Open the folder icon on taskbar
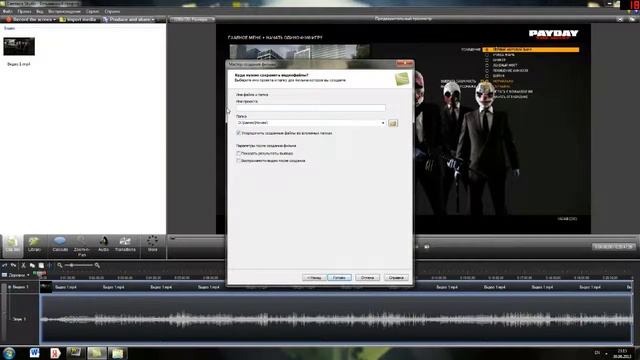 [118, 353]
